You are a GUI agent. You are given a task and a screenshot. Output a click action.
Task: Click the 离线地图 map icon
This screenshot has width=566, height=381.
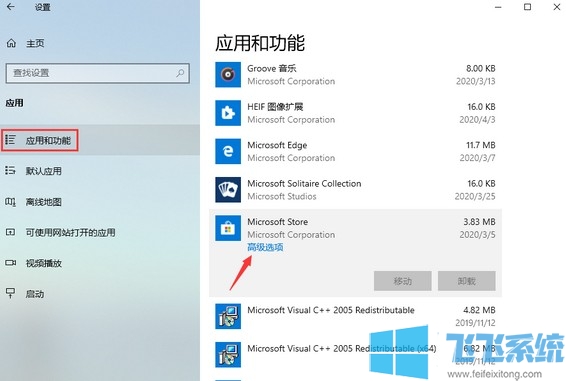(x=10, y=202)
